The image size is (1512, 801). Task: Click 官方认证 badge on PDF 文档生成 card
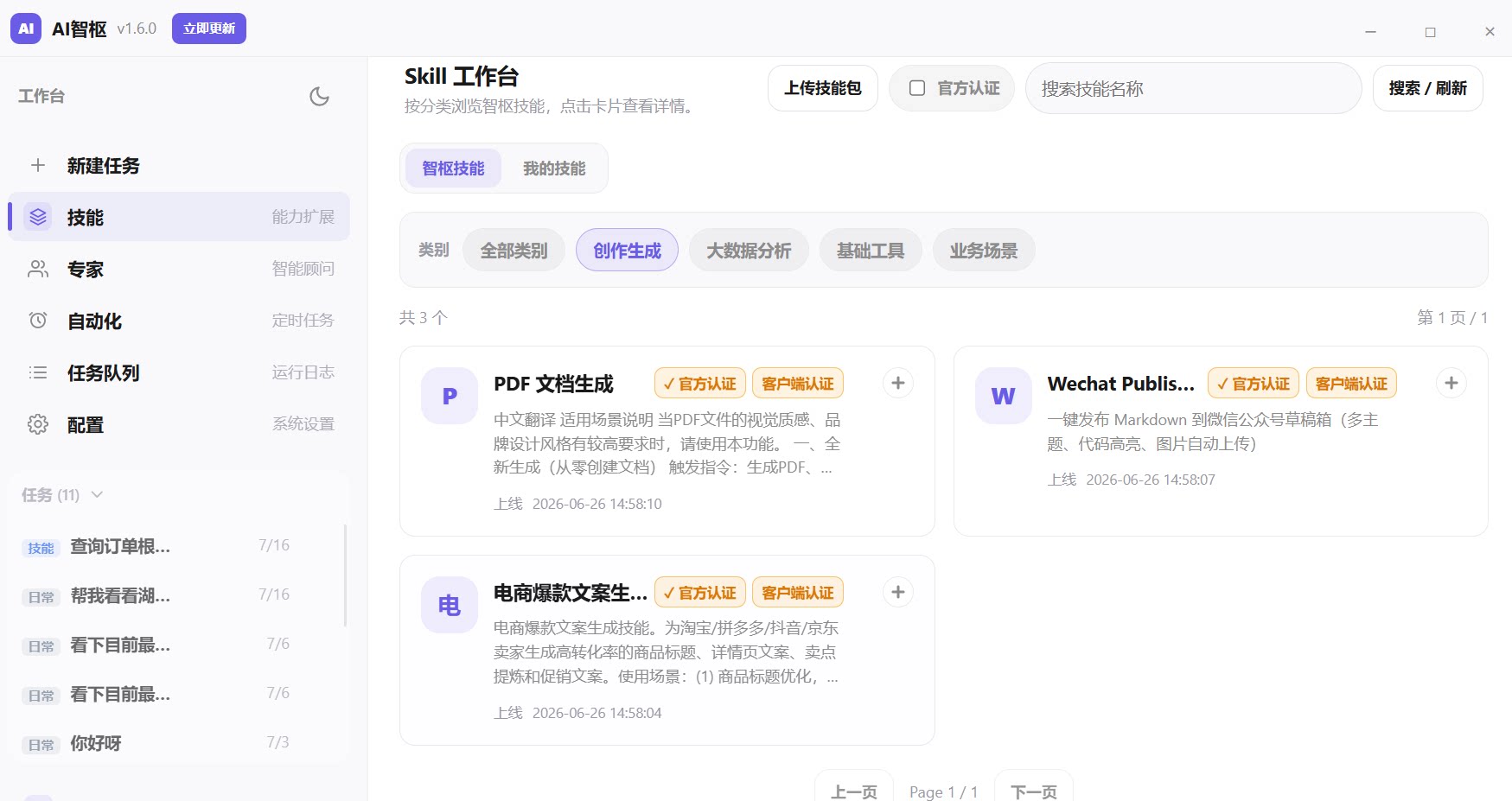pyautogui.click(x=700, y=384)
